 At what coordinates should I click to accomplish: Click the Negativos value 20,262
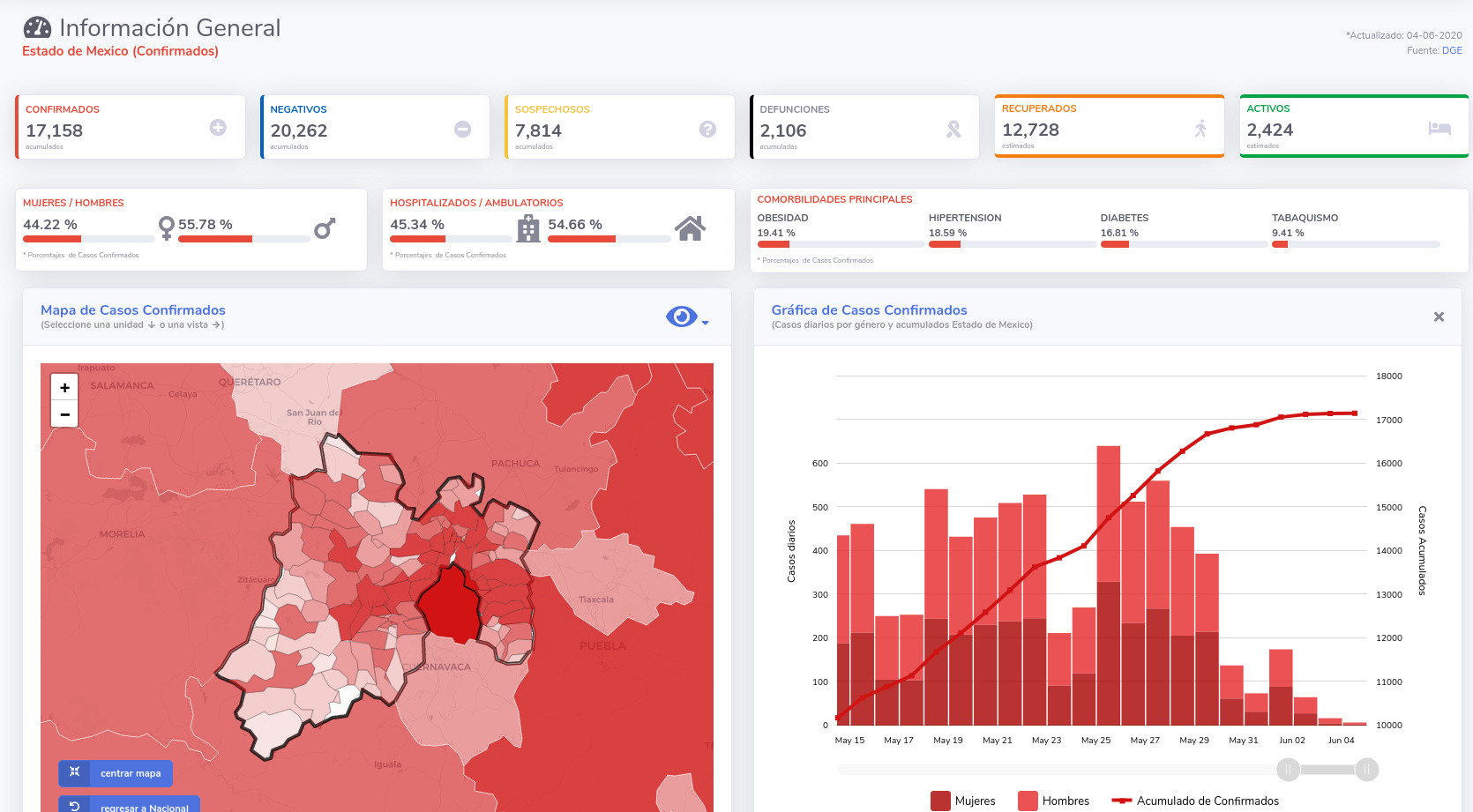299,130
